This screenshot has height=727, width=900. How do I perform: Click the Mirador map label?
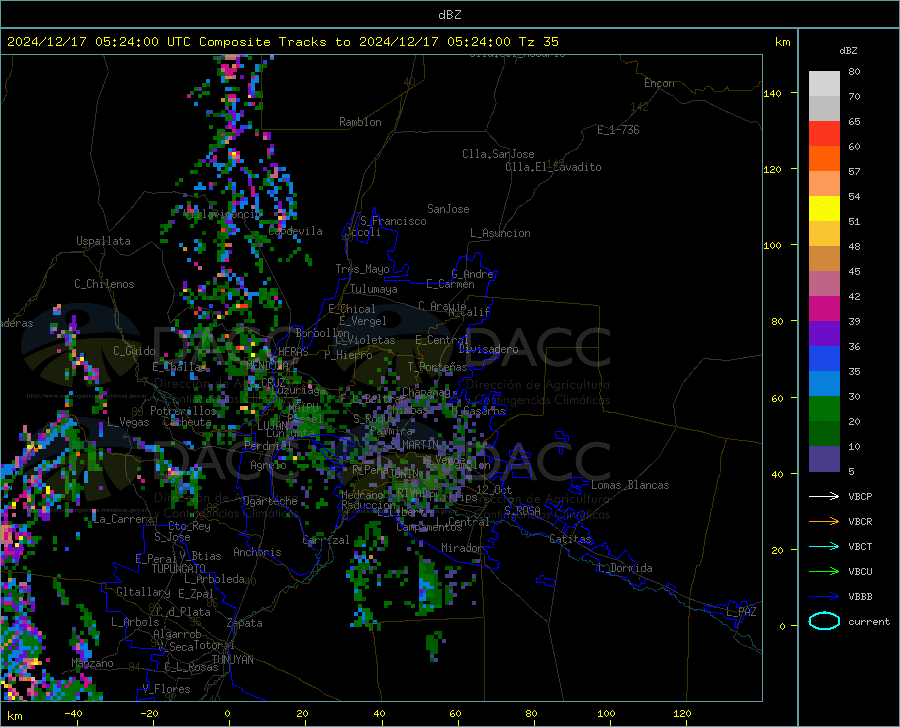[x=461, y=549]
